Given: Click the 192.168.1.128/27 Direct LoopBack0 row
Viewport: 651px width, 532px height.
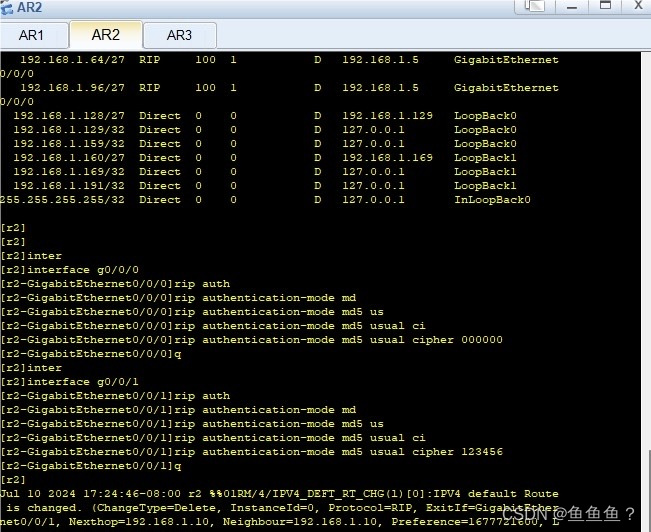Looking at the screenshot, I should pos(265,115).
